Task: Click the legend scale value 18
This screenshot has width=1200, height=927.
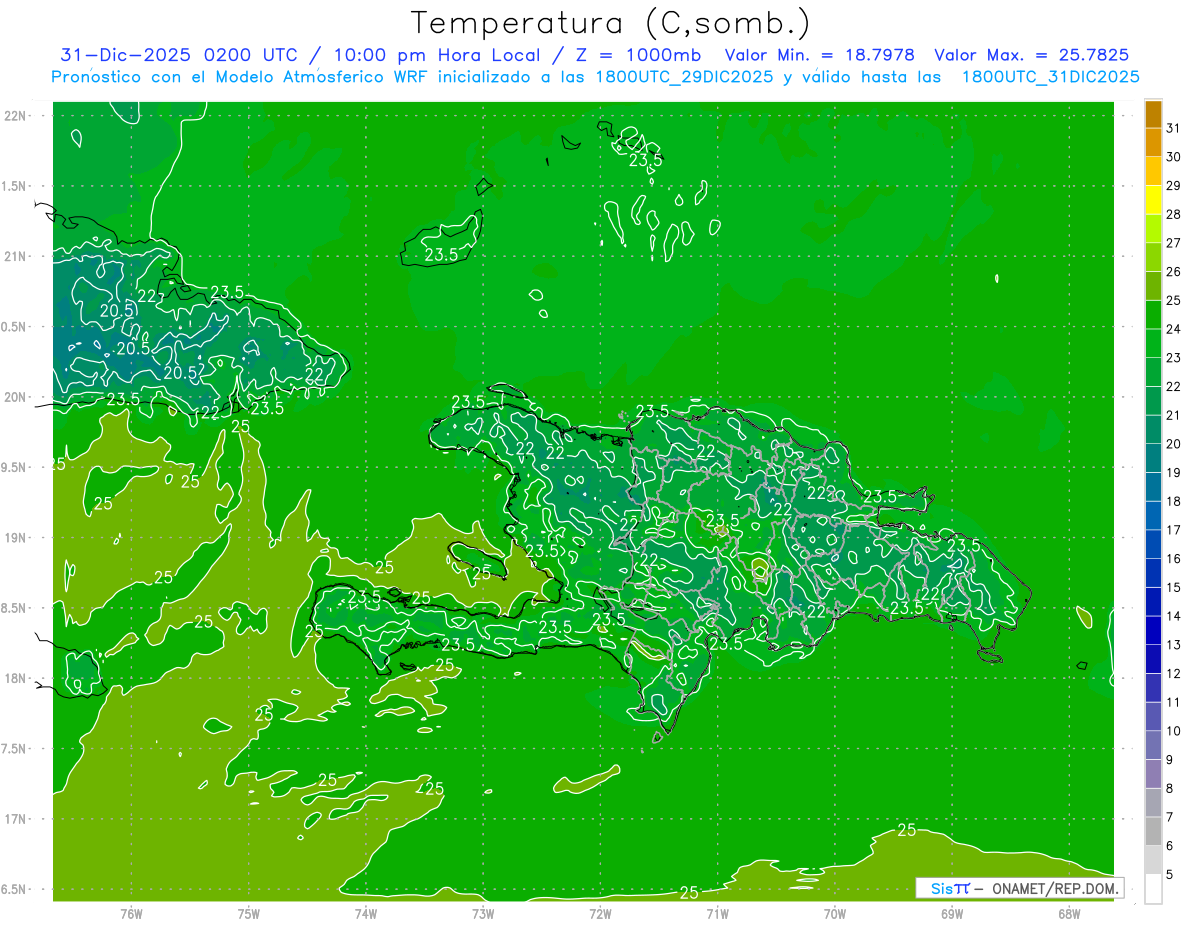Action: click(1174, 501)
